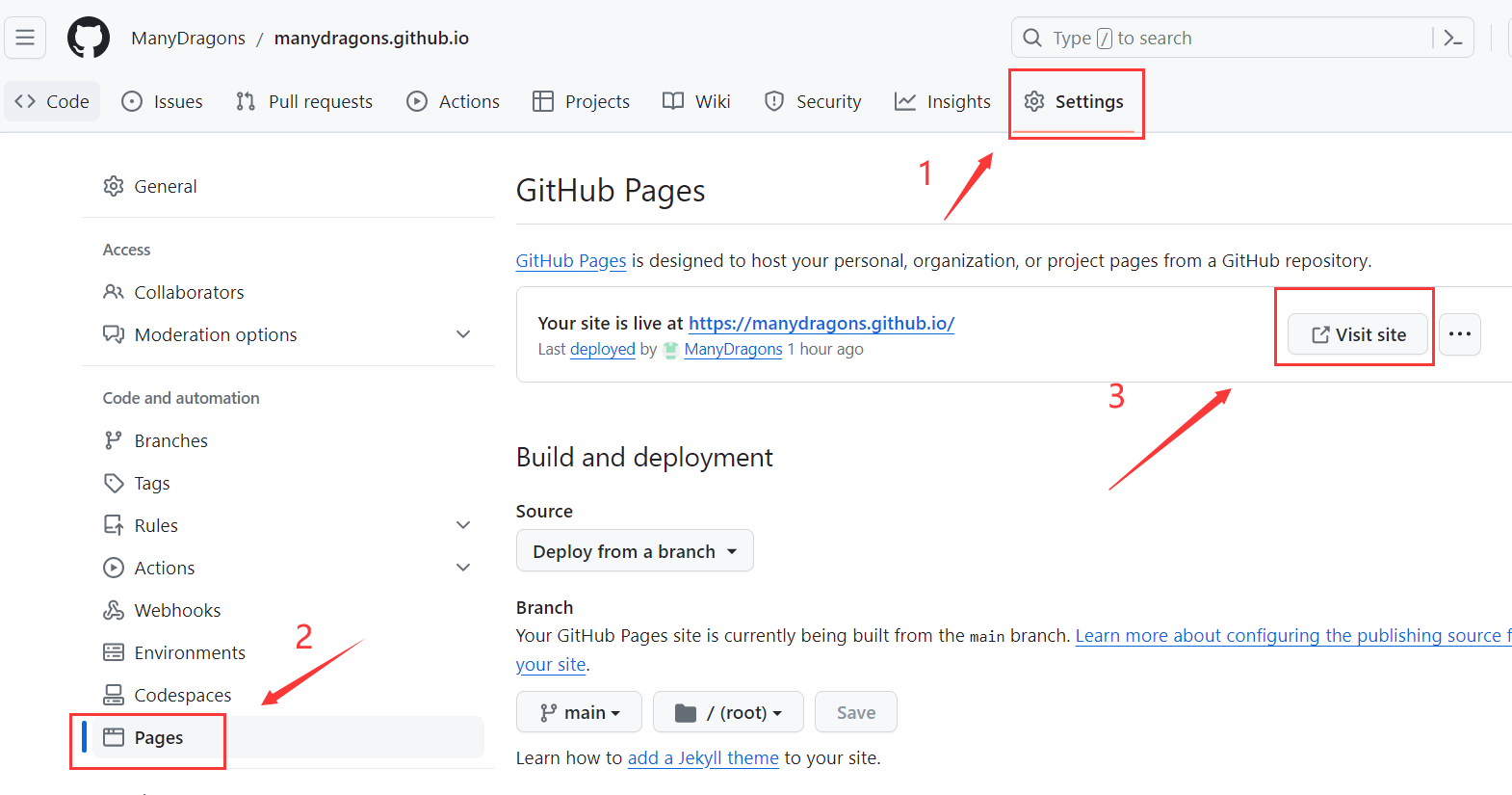
Task: Open the Issues tab
Action: [x=163, y=101]
